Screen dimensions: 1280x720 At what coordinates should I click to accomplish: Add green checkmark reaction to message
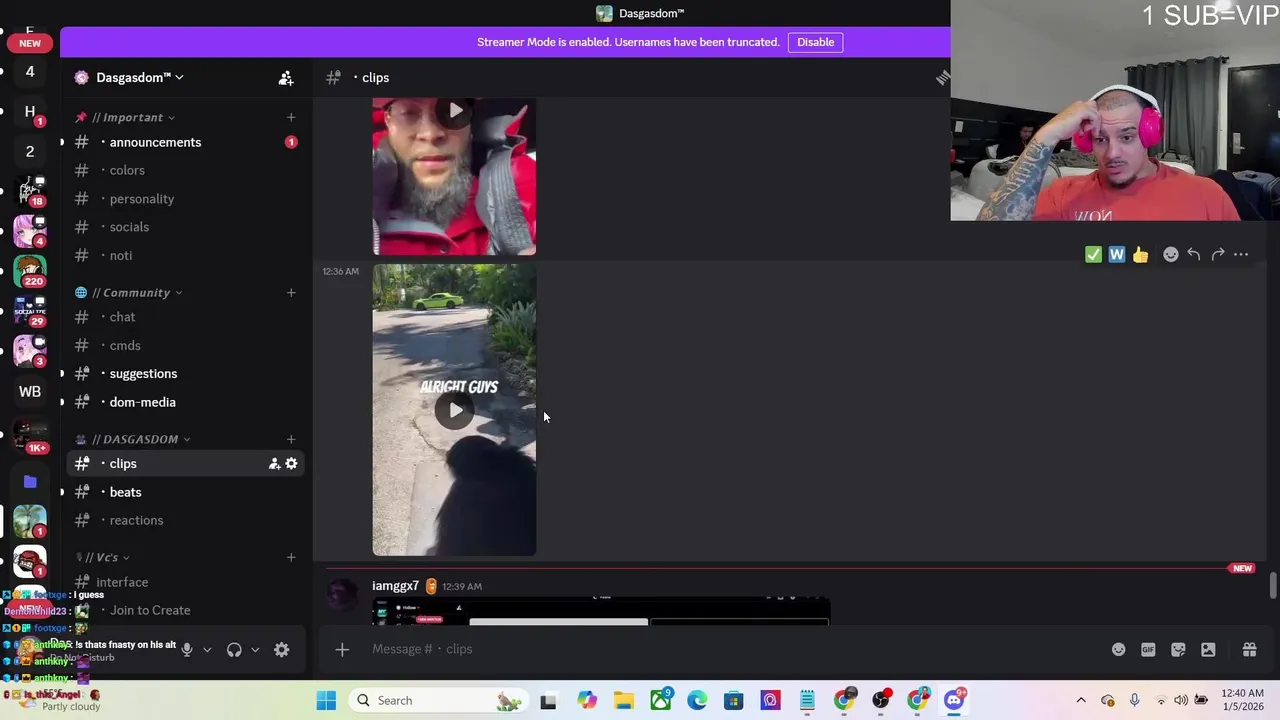coord(1093,255)
